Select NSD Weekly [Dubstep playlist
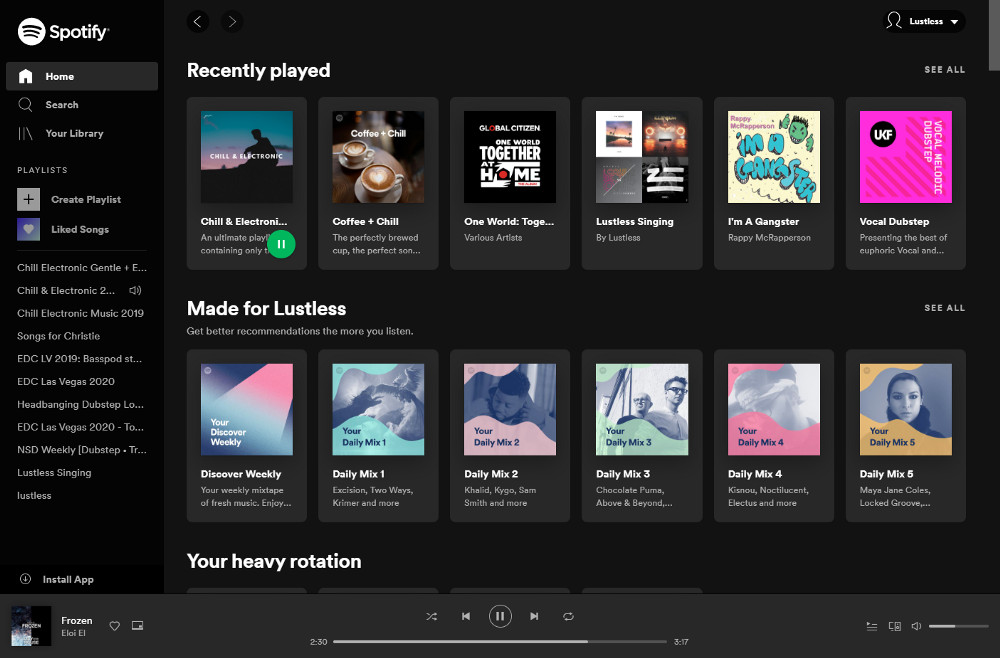 click(82, 450)
